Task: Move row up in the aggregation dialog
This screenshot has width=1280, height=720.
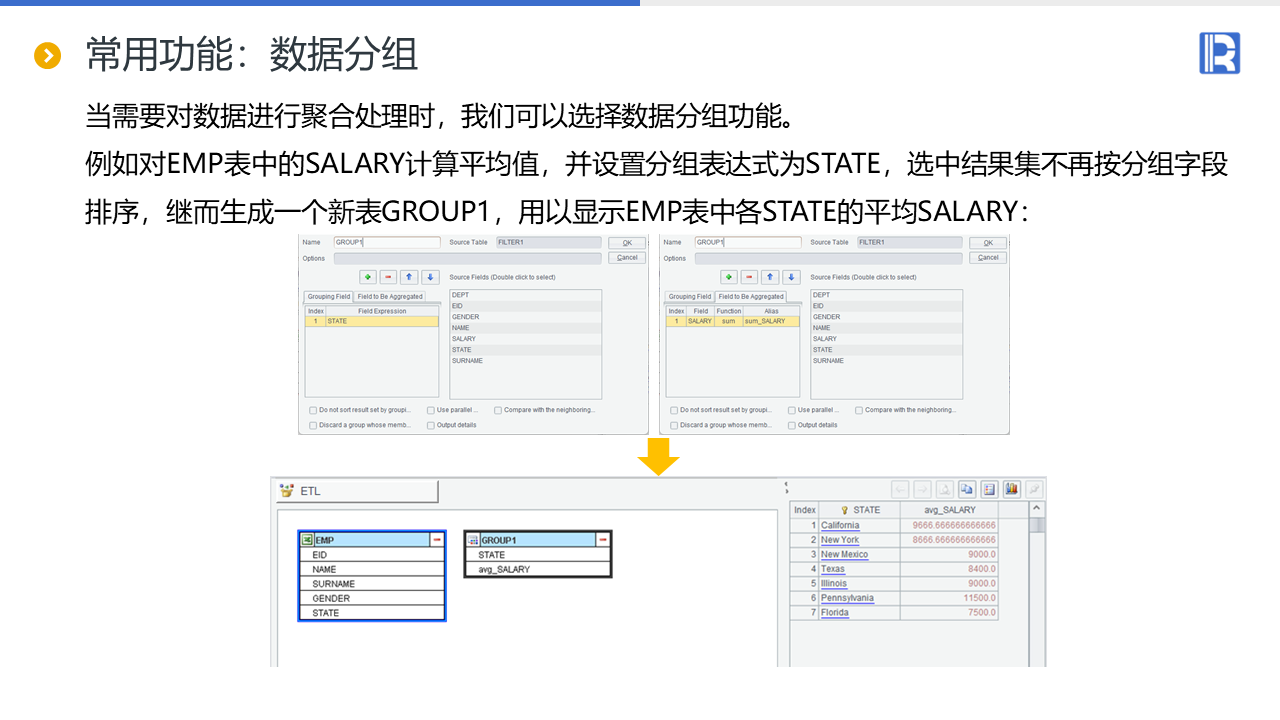Action: tap(770, 277)
